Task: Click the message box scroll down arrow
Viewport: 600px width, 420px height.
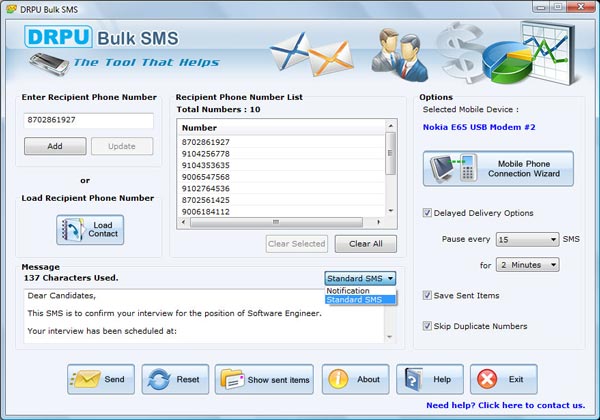Action: pos(390,337)
